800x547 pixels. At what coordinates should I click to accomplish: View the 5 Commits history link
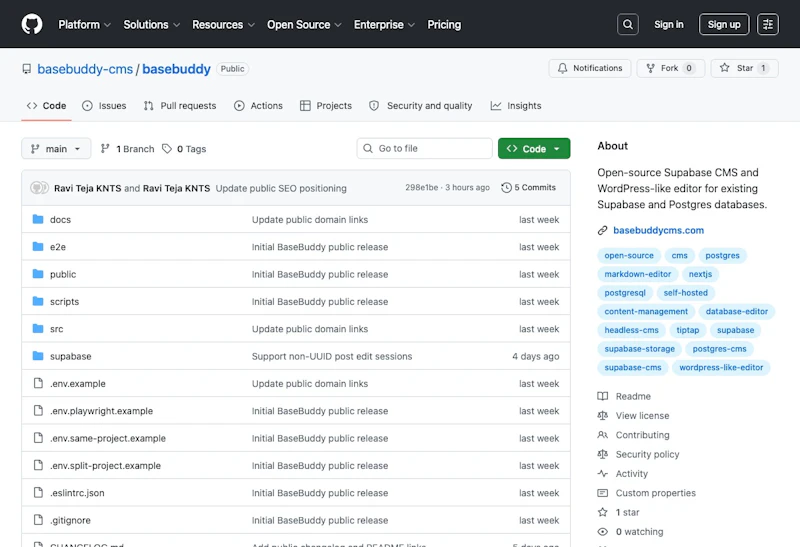pyautogui.click(x=529, y=188)
